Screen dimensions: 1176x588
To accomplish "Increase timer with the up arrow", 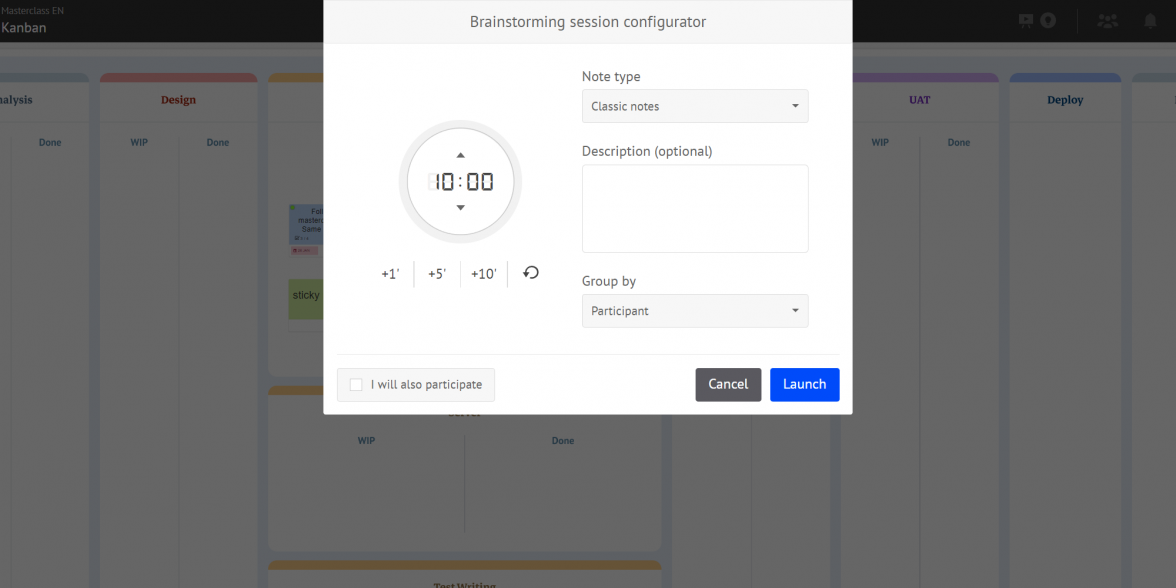I will [x=460, y=156].
